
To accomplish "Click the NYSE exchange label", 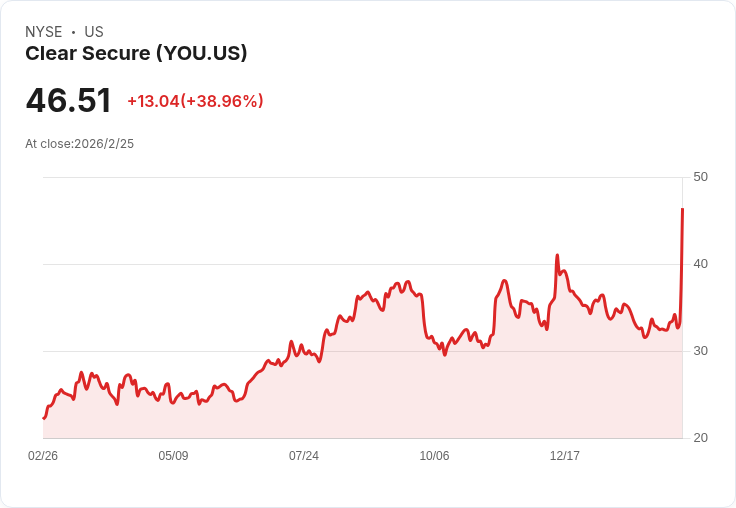I will coord(44,32).
